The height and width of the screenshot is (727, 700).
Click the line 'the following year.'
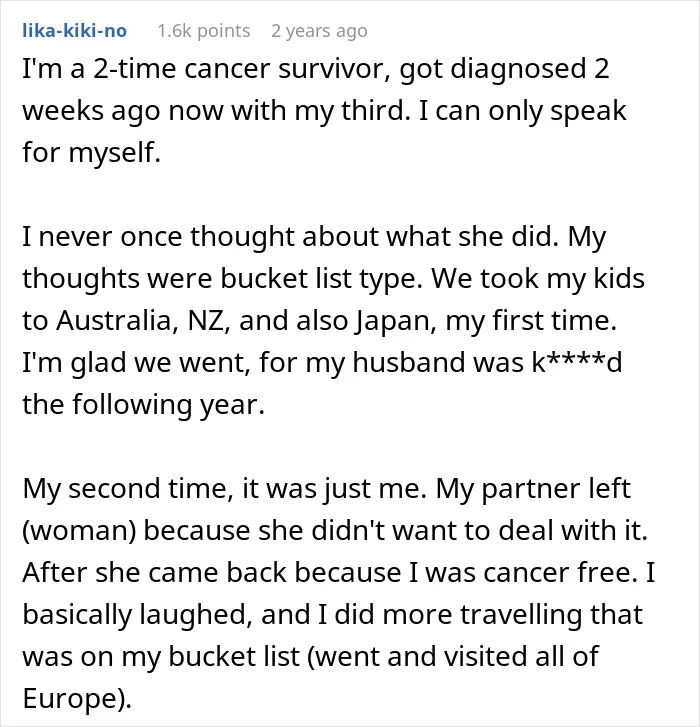[144, 404]
